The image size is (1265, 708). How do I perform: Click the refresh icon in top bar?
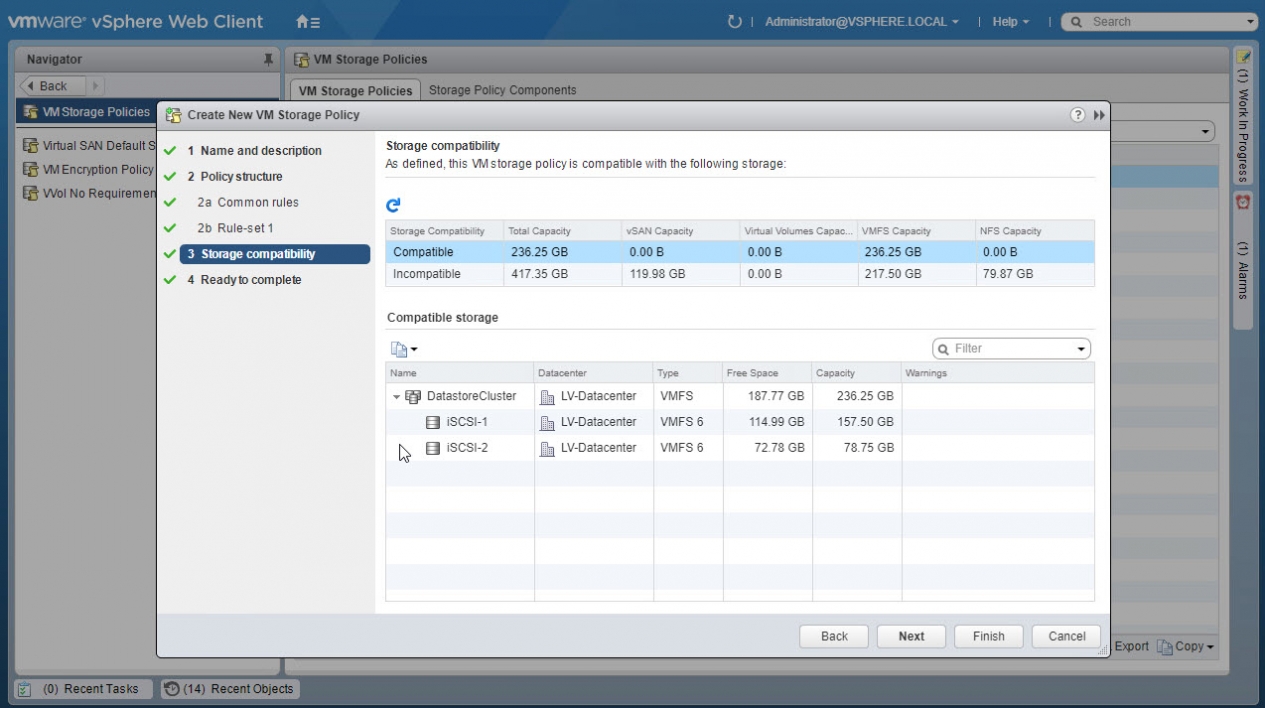tap(735, 21)
